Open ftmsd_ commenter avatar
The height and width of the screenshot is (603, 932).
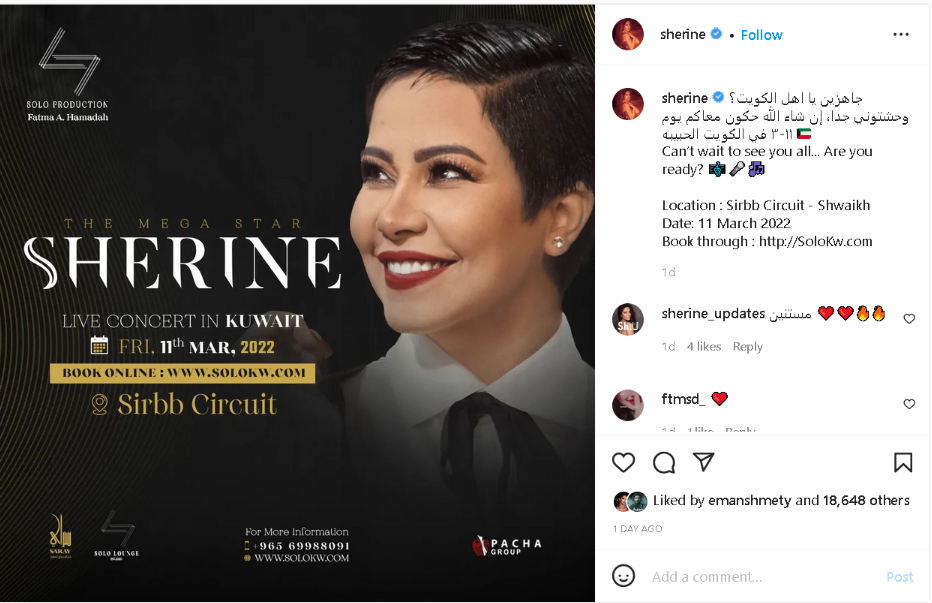[628, 405]
